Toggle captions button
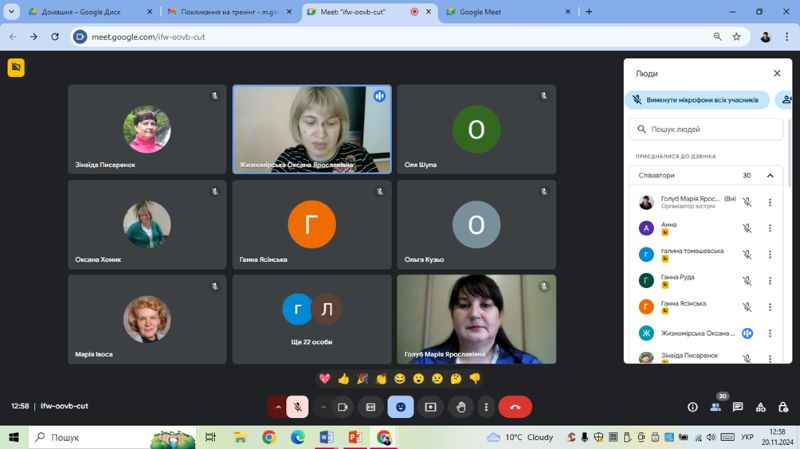The image size is (800, 449). coord(370,407)
